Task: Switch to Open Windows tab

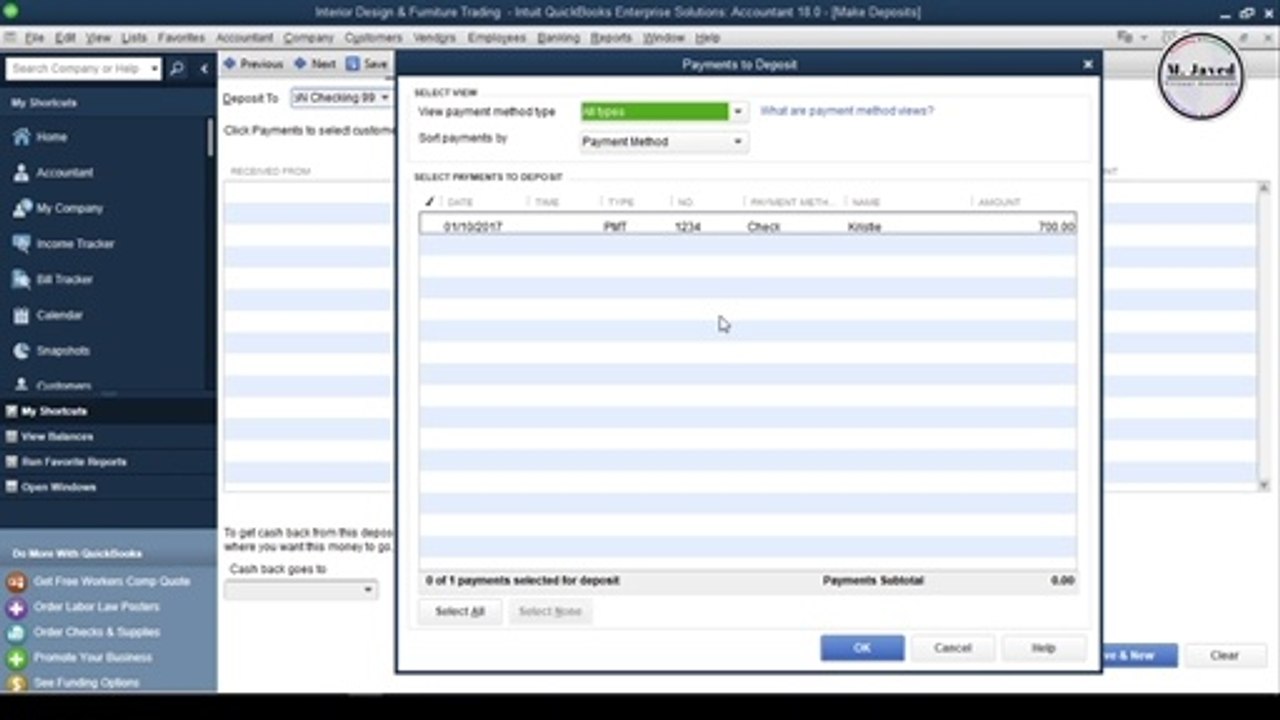Action: (x=58, y=488)
